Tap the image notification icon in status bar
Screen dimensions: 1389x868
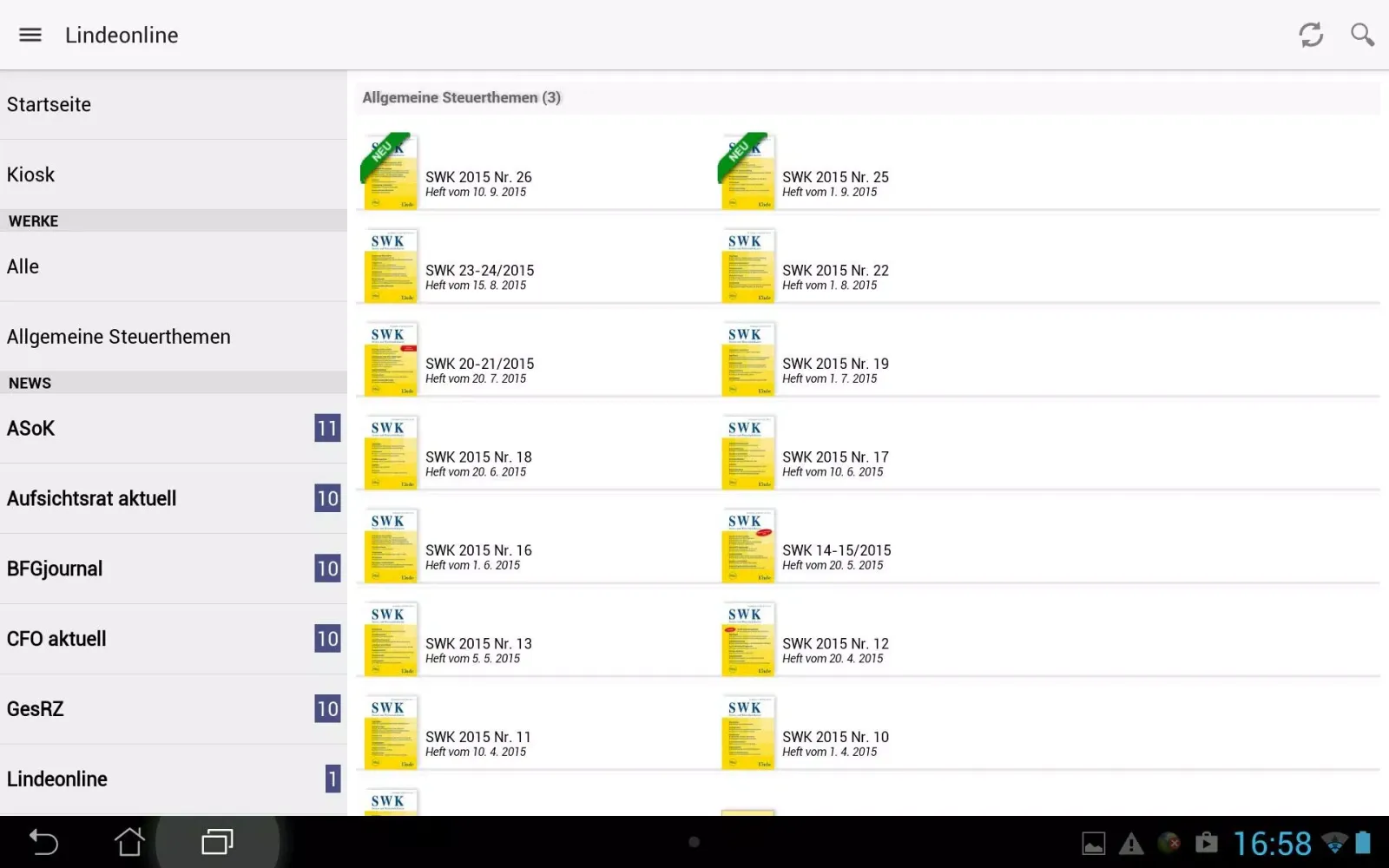click(1093, 843)
